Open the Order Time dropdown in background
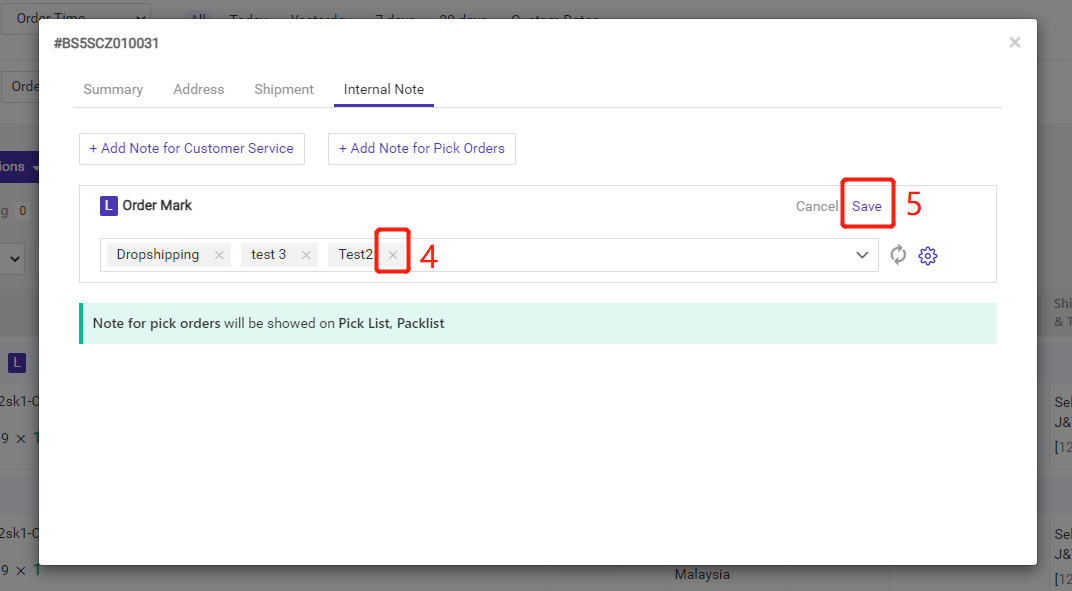This screenshot has width=1072, height=591. click(x=75, y=18)
